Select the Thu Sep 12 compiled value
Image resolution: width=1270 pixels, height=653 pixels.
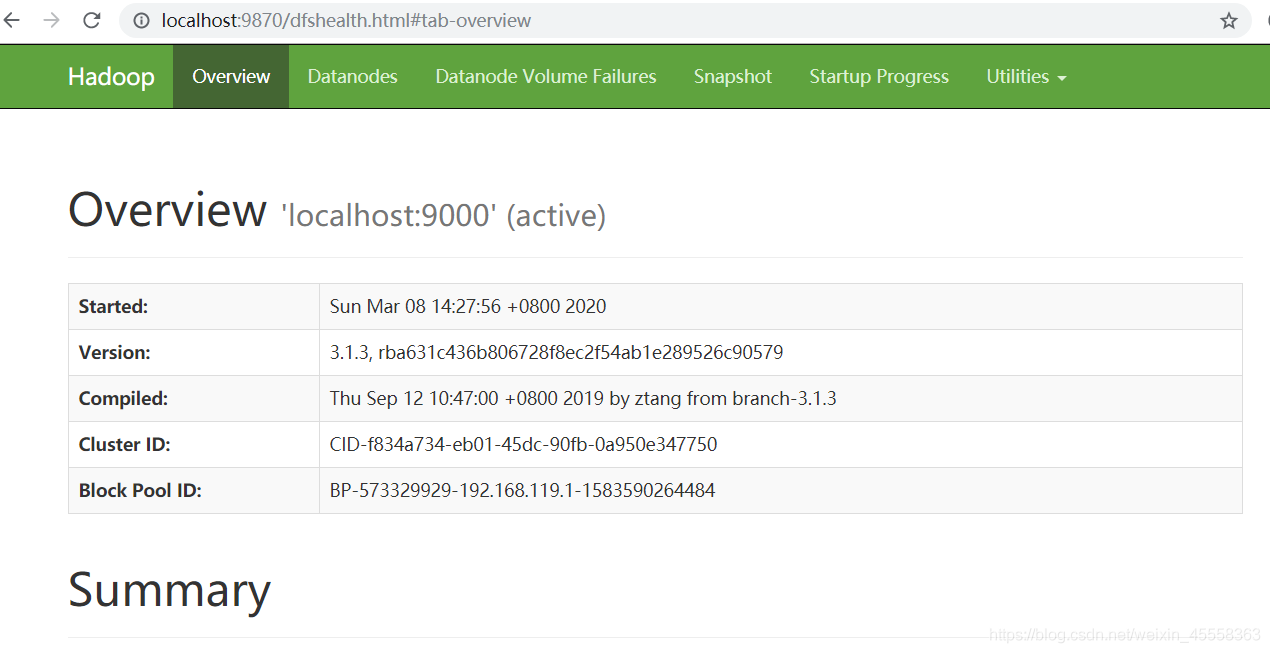583,399
